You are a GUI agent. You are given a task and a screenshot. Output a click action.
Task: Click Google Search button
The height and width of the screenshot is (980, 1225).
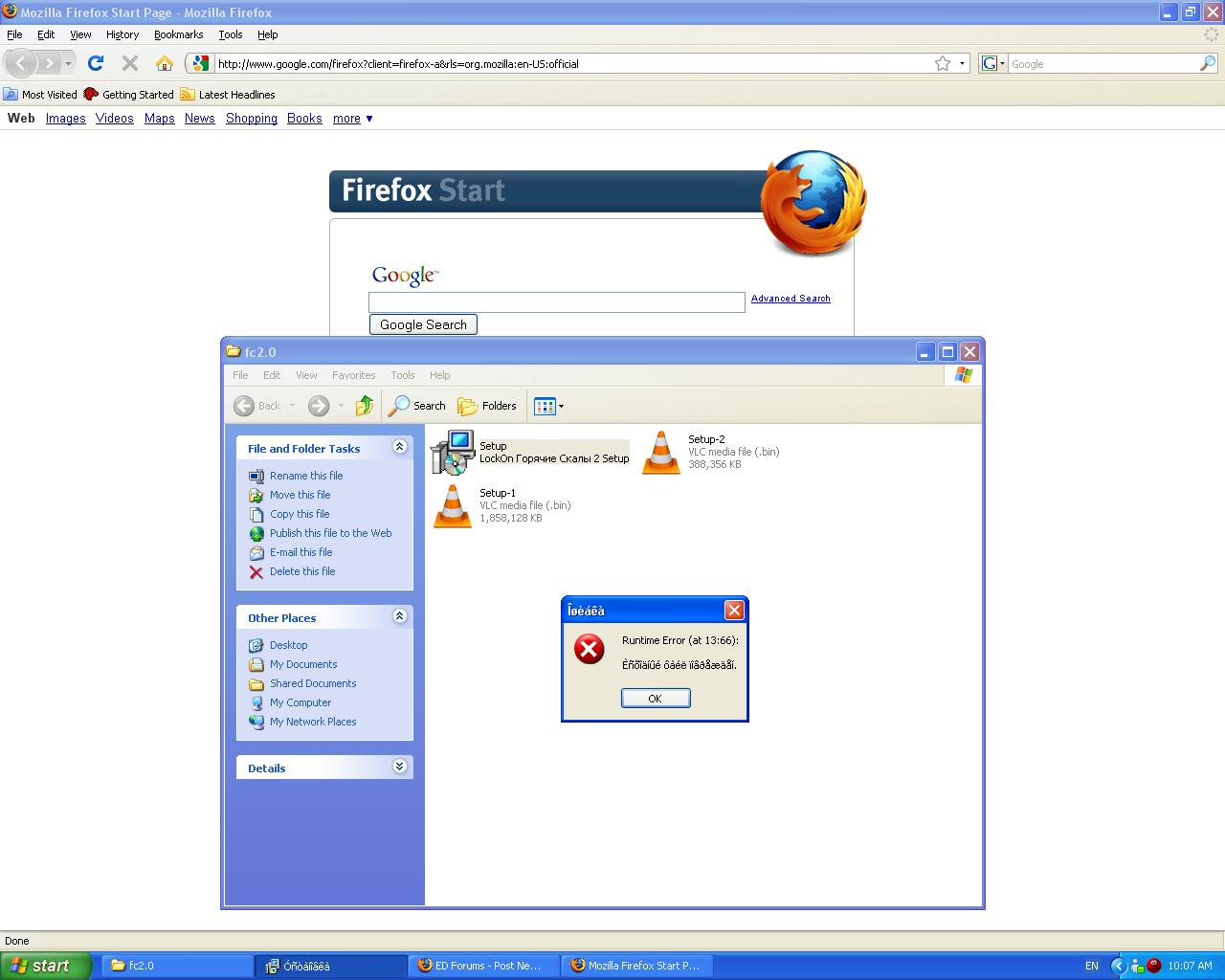tap(423, 324)
